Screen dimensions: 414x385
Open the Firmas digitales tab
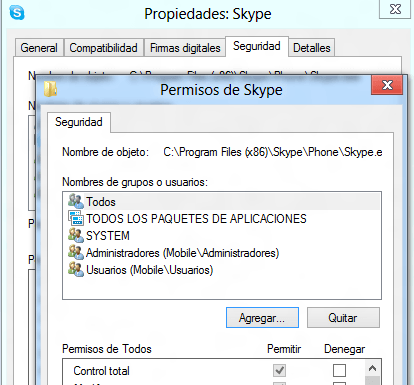[x=185, y=48]
